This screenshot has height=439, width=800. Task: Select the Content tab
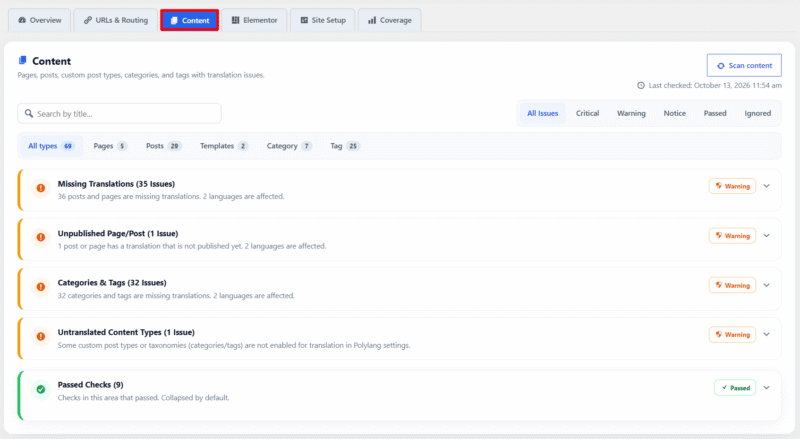click(x=190, y=20)
